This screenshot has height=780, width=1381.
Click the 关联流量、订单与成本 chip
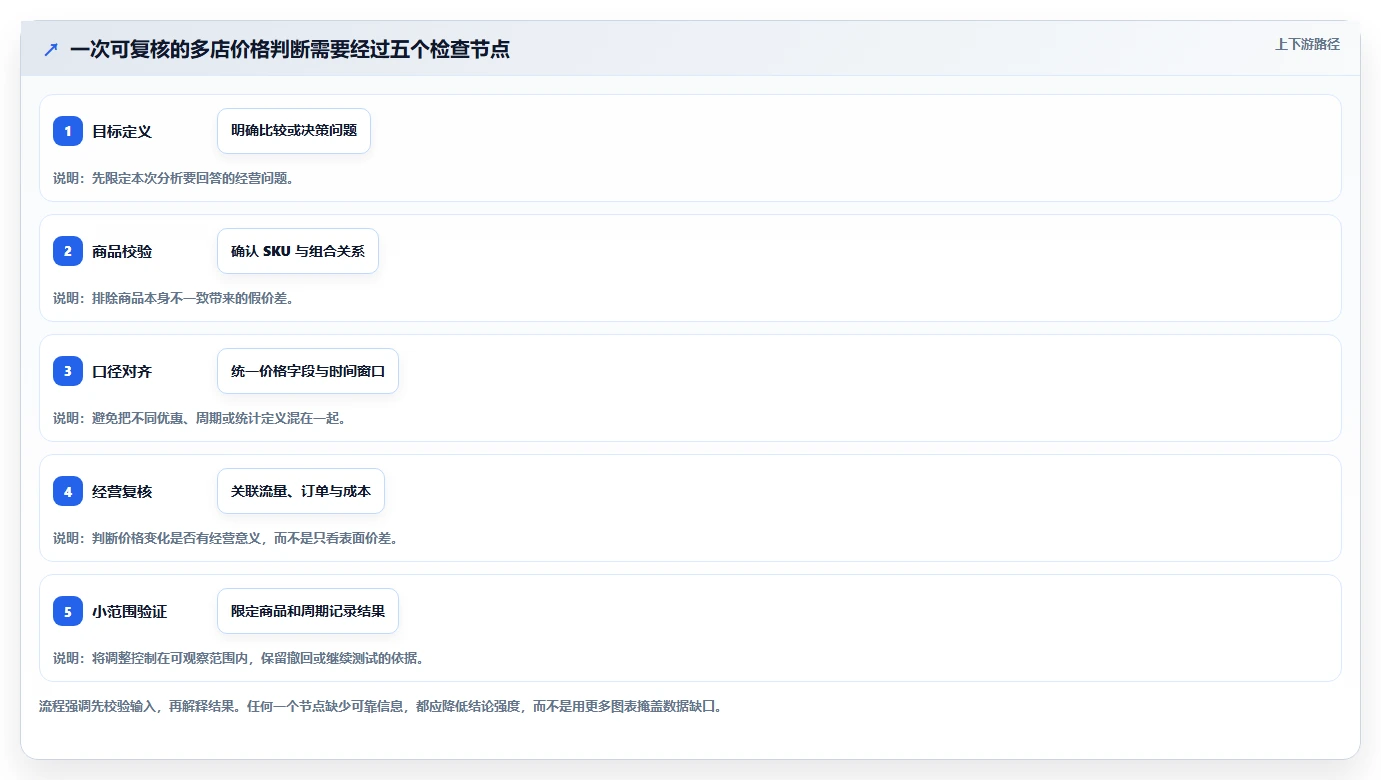click(301, 491)
